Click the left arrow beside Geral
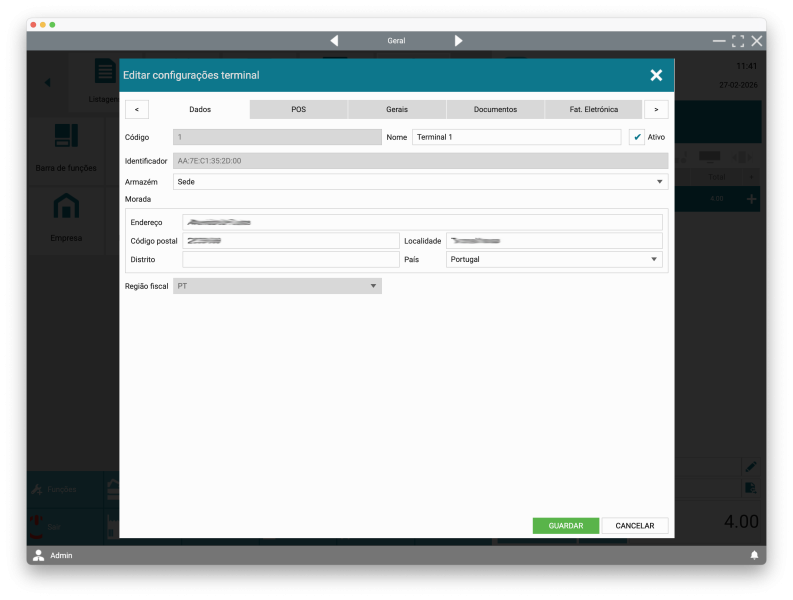The height and width of the screenshot is (600, 793). point(334,41)
